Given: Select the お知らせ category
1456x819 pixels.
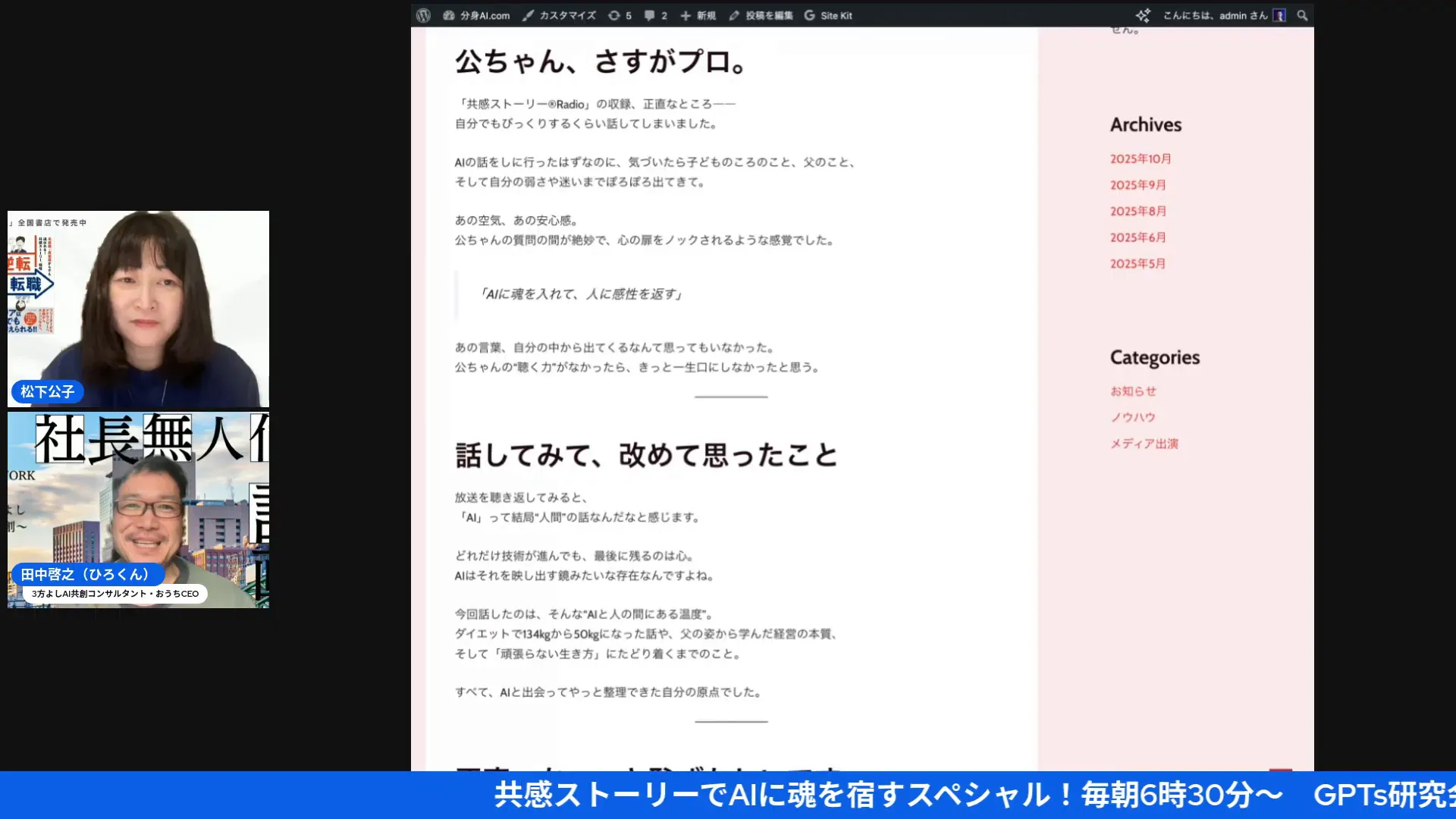Looking at the screenshot, I should tap(1133, 391).
